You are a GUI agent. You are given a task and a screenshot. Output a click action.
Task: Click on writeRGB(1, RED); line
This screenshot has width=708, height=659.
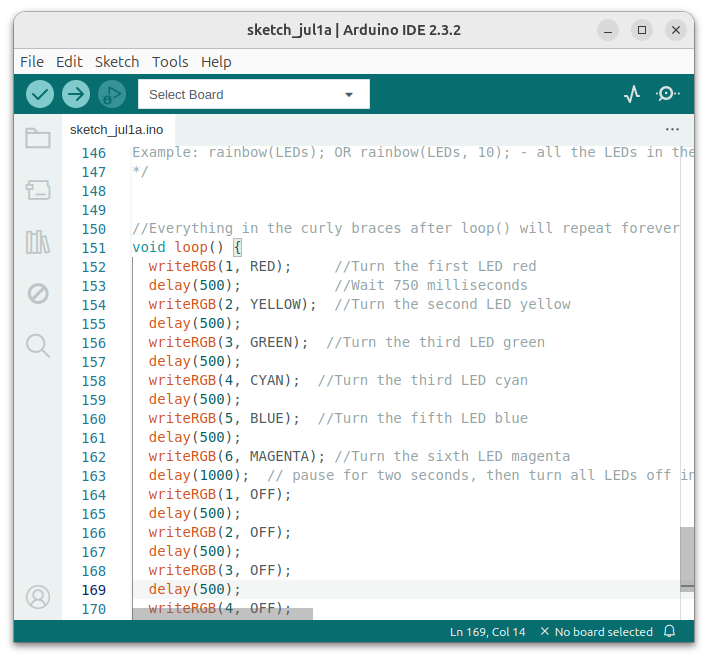tap(220, 266)
